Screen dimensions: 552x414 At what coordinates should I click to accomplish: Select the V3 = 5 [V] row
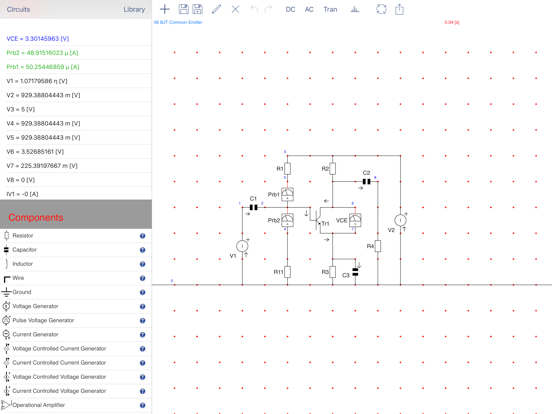pos(76,109)
